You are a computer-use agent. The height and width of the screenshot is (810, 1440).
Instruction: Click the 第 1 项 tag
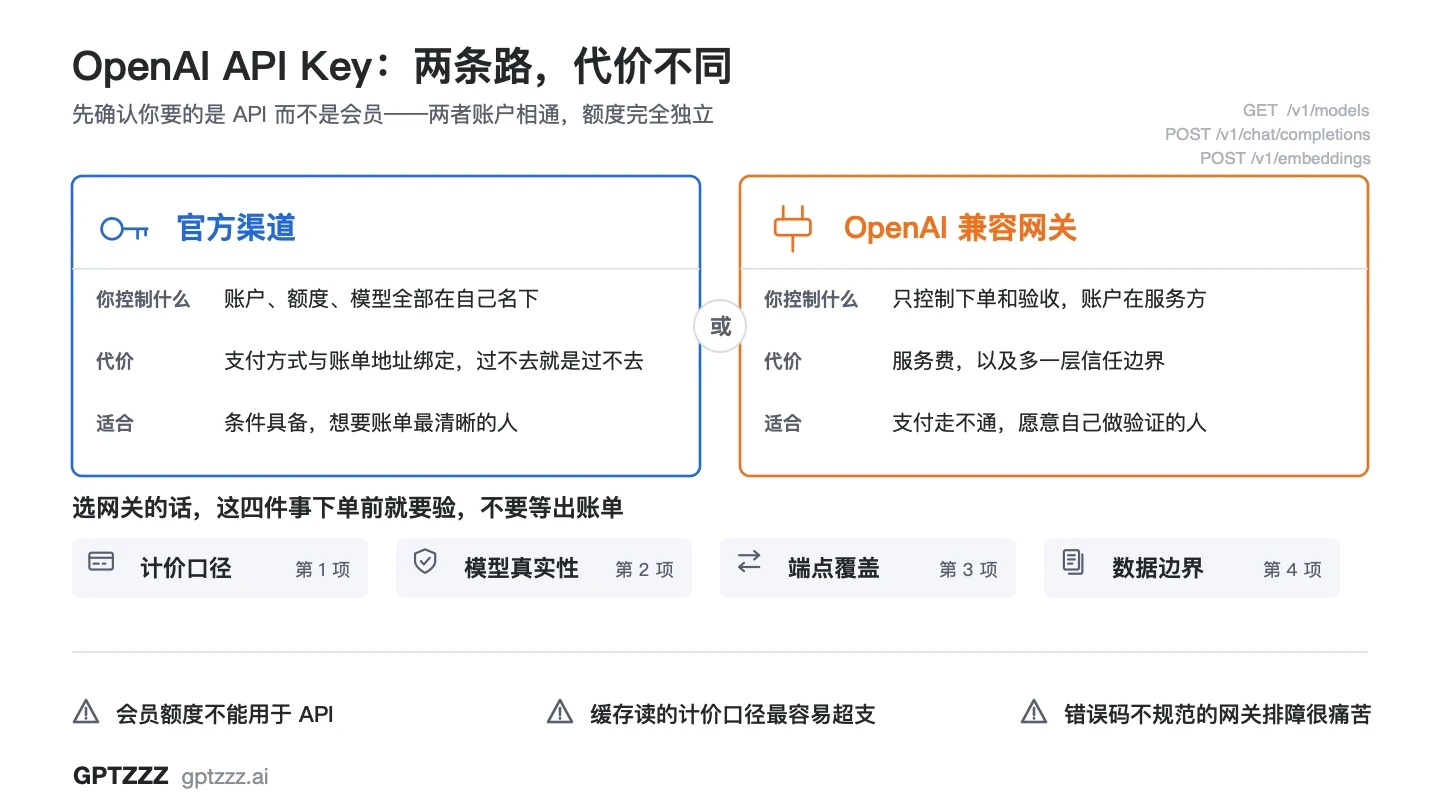[x=323, y=569]
